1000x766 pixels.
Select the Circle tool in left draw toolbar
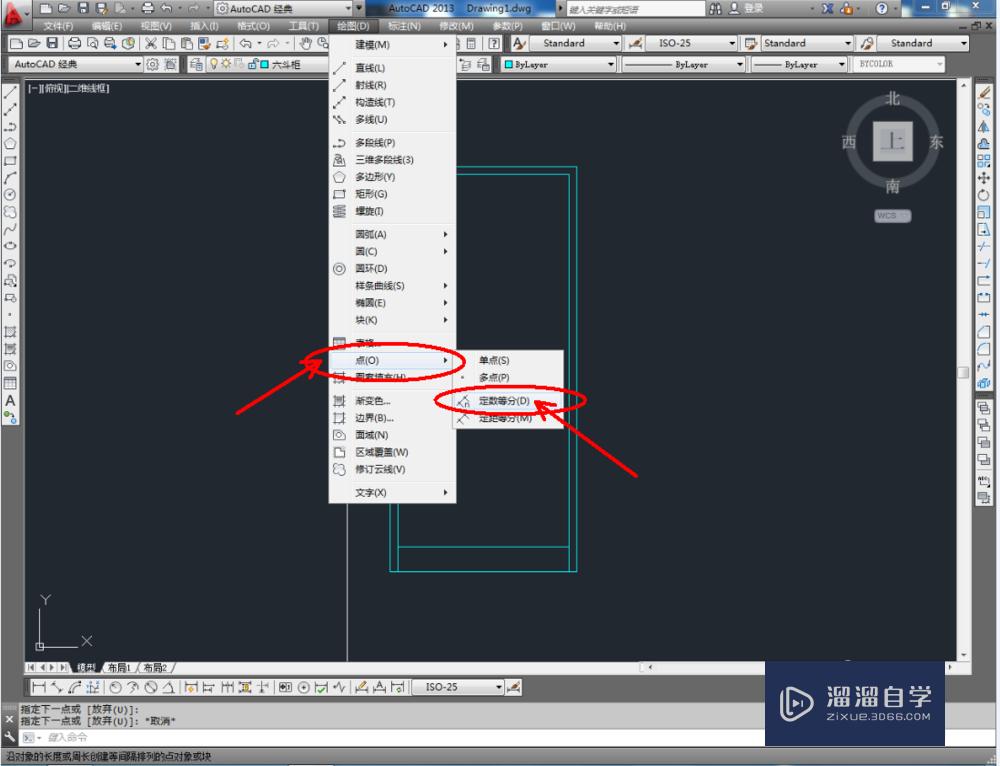(10, 195)
